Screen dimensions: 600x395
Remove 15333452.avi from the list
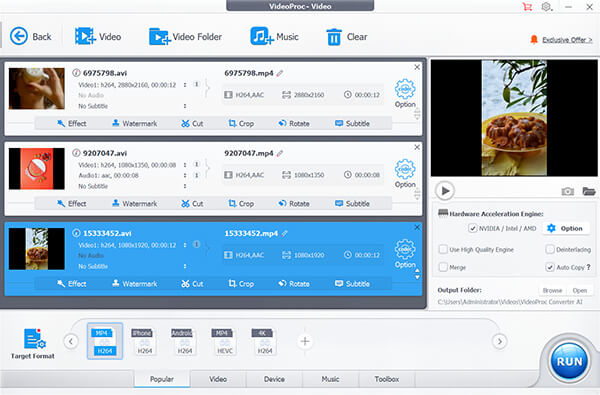tap(417, 227)
